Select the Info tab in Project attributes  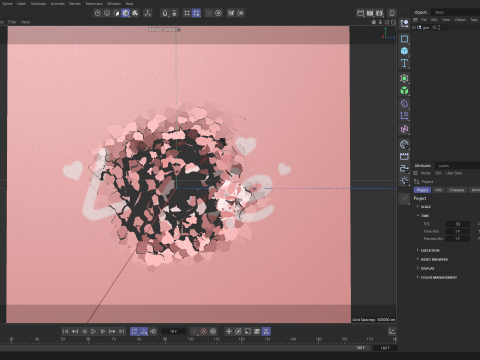438,190
